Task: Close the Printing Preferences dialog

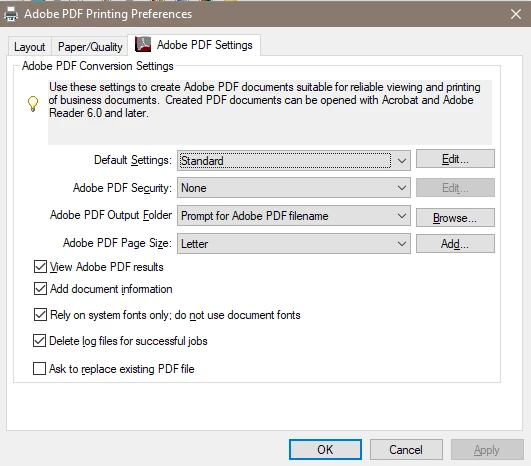Action: tap(516, 14)
